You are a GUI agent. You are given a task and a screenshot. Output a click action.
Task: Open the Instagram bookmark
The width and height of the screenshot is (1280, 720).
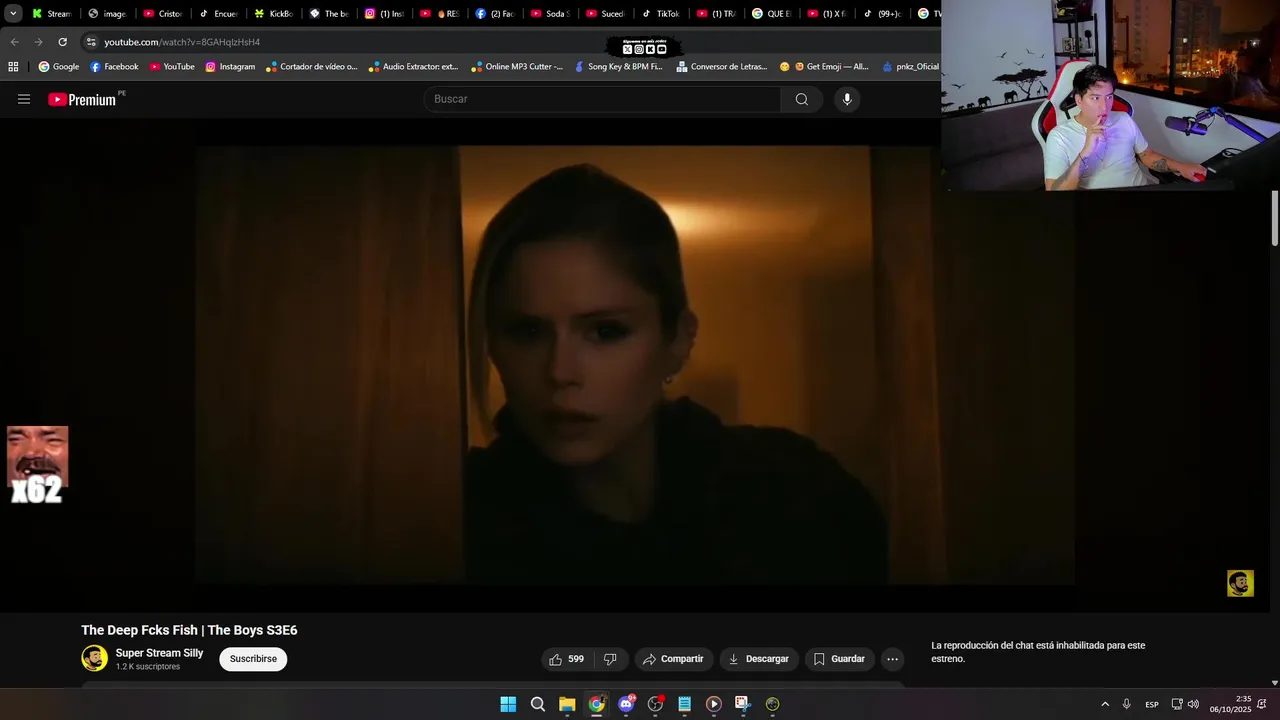[230, 67]
